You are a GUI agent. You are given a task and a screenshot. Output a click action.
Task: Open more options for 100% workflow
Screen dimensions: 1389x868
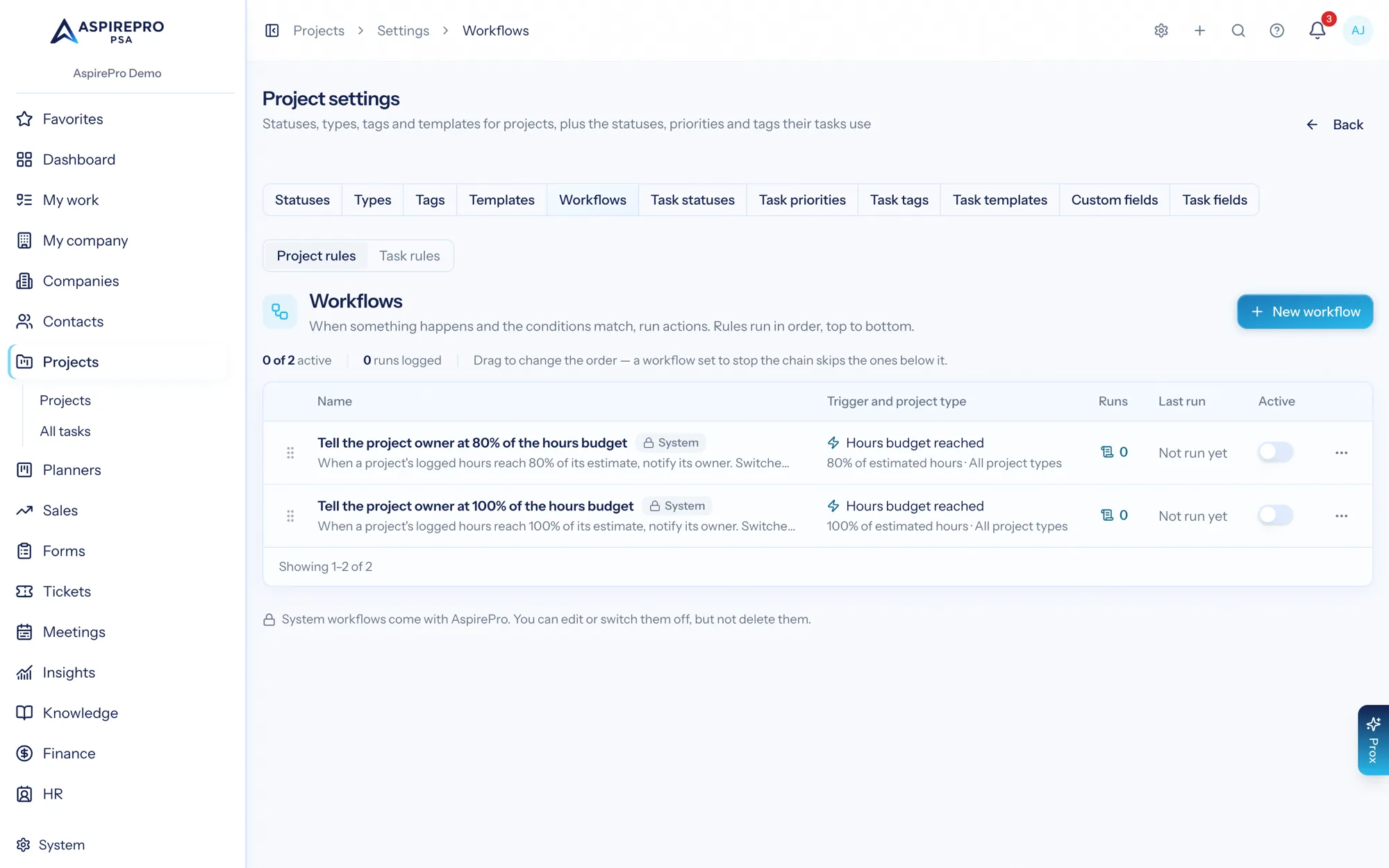click(1341, 516)
